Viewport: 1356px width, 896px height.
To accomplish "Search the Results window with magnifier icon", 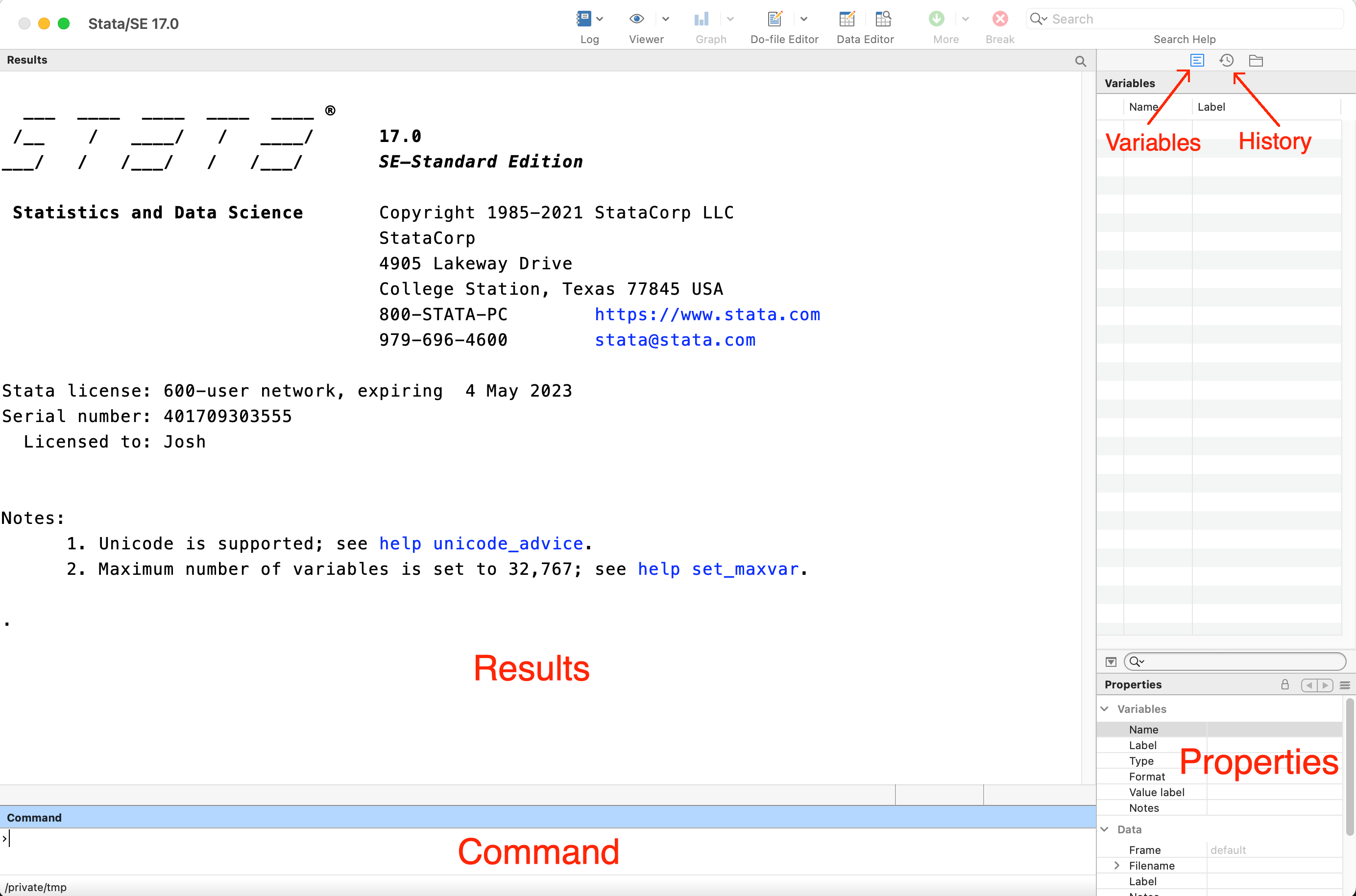I will pos(1080,61).
